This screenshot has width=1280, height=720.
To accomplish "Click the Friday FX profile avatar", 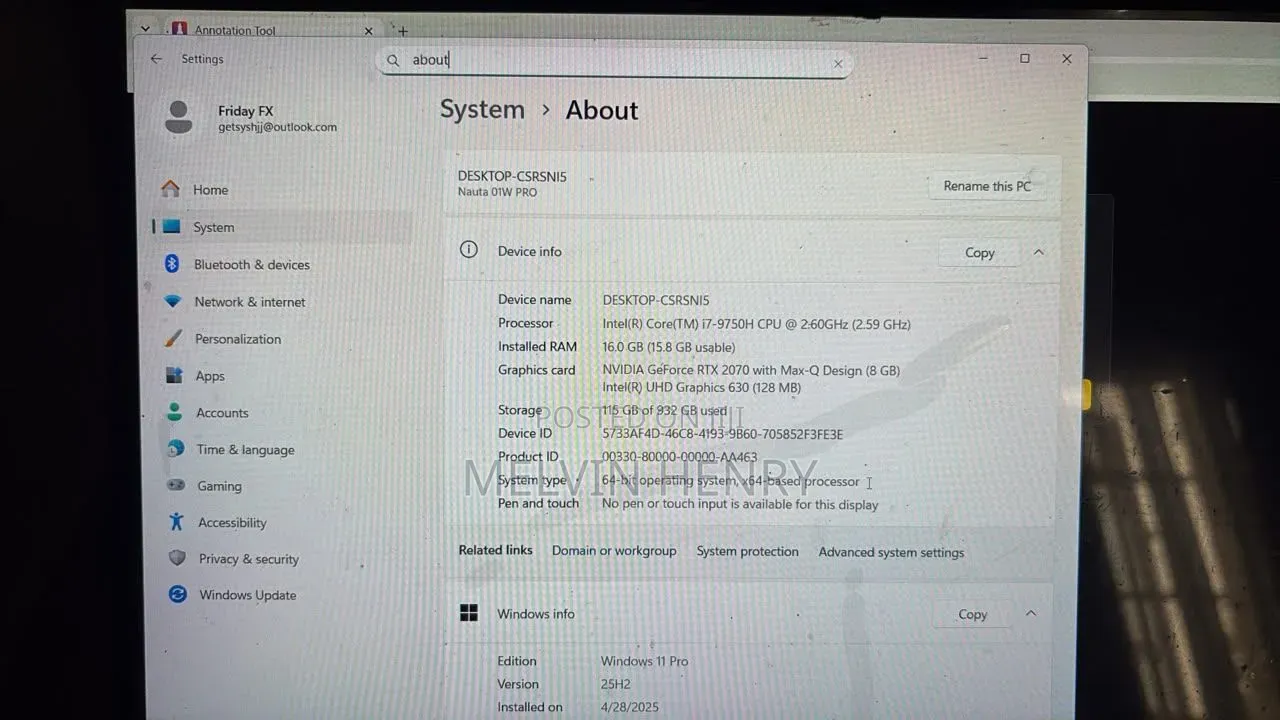I will (179, 117).
